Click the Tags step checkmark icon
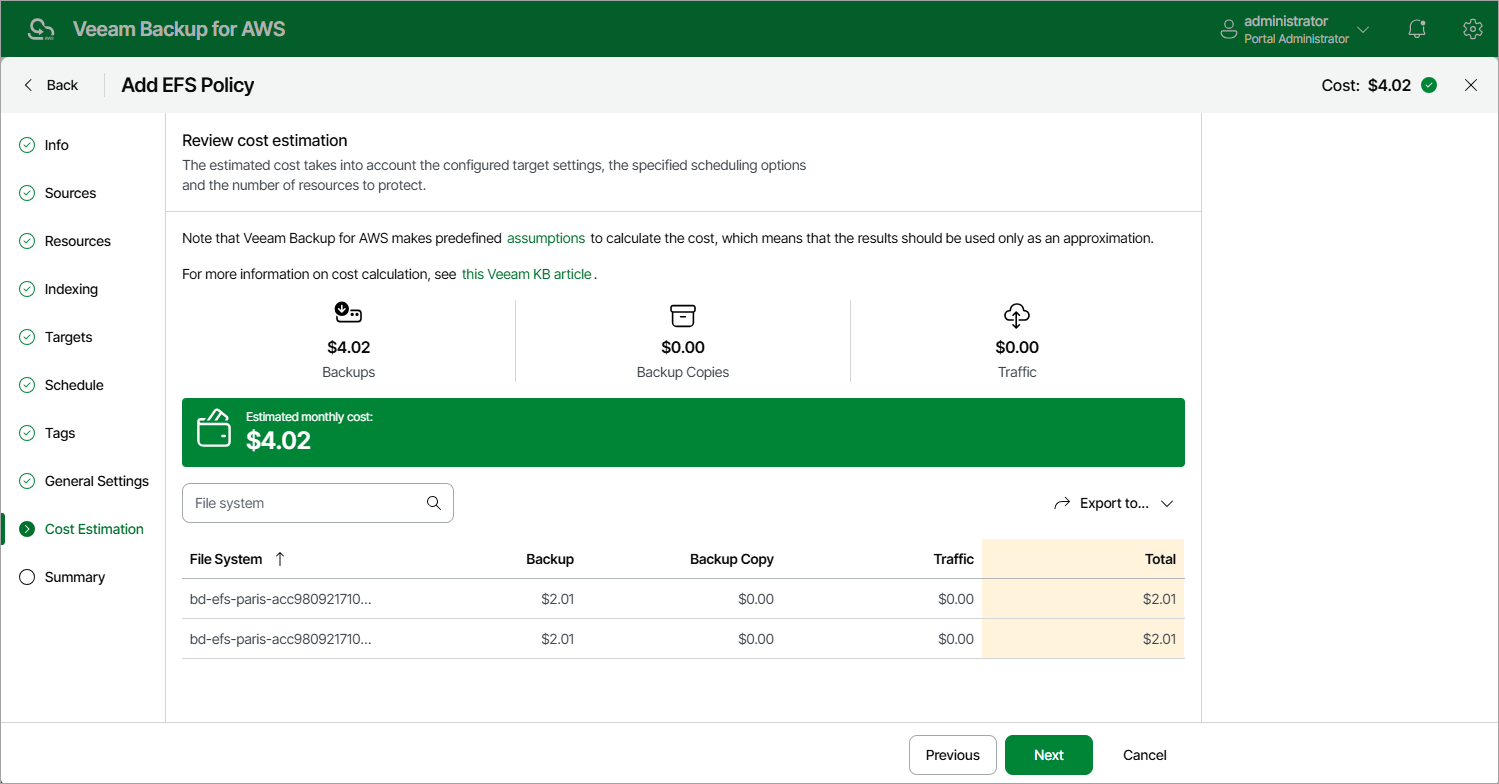The height and width of the screenshot is (784, 1499). [27, 433]
